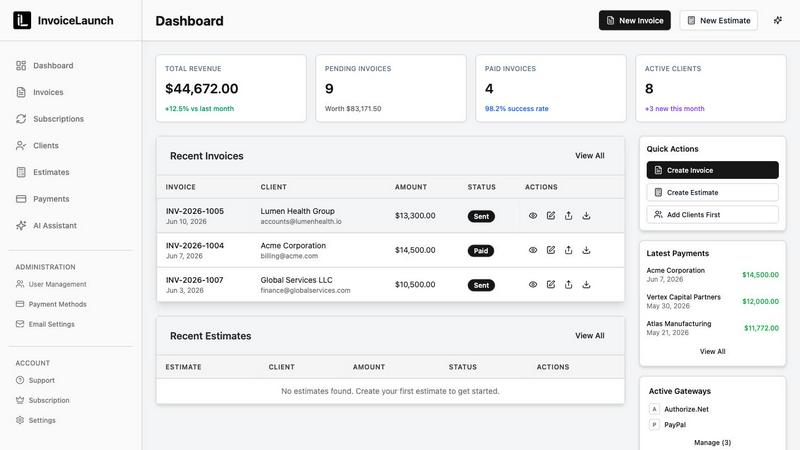Click Create Invoice in Quick Actions

tap(712, 170)
